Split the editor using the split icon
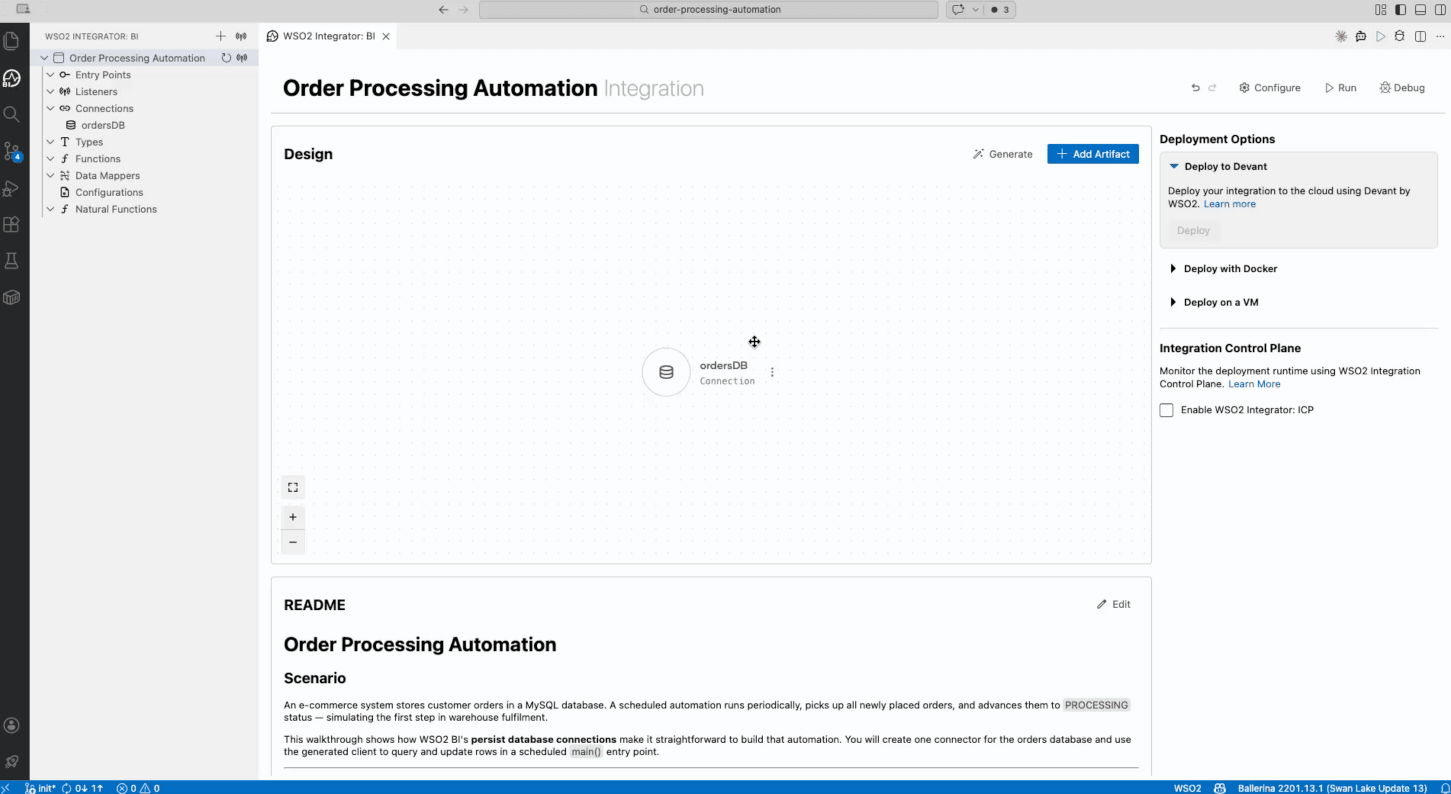The width and height of the screenshot is (1451, 794). click(x=1419, y=36)
